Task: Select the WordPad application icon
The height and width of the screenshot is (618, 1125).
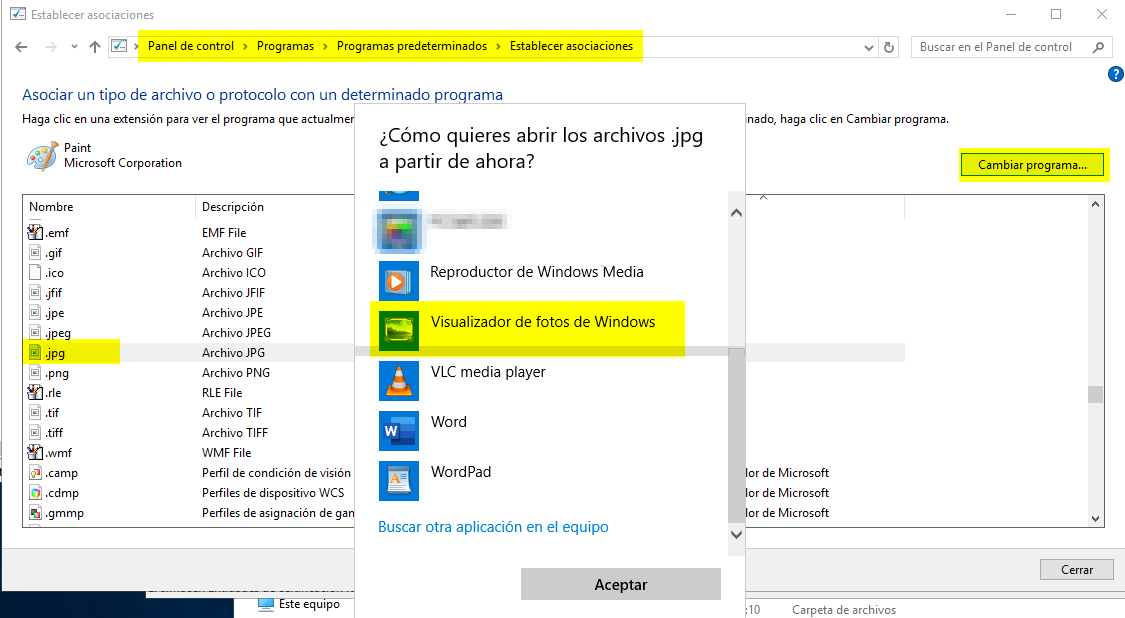Action: coord(398,481)
